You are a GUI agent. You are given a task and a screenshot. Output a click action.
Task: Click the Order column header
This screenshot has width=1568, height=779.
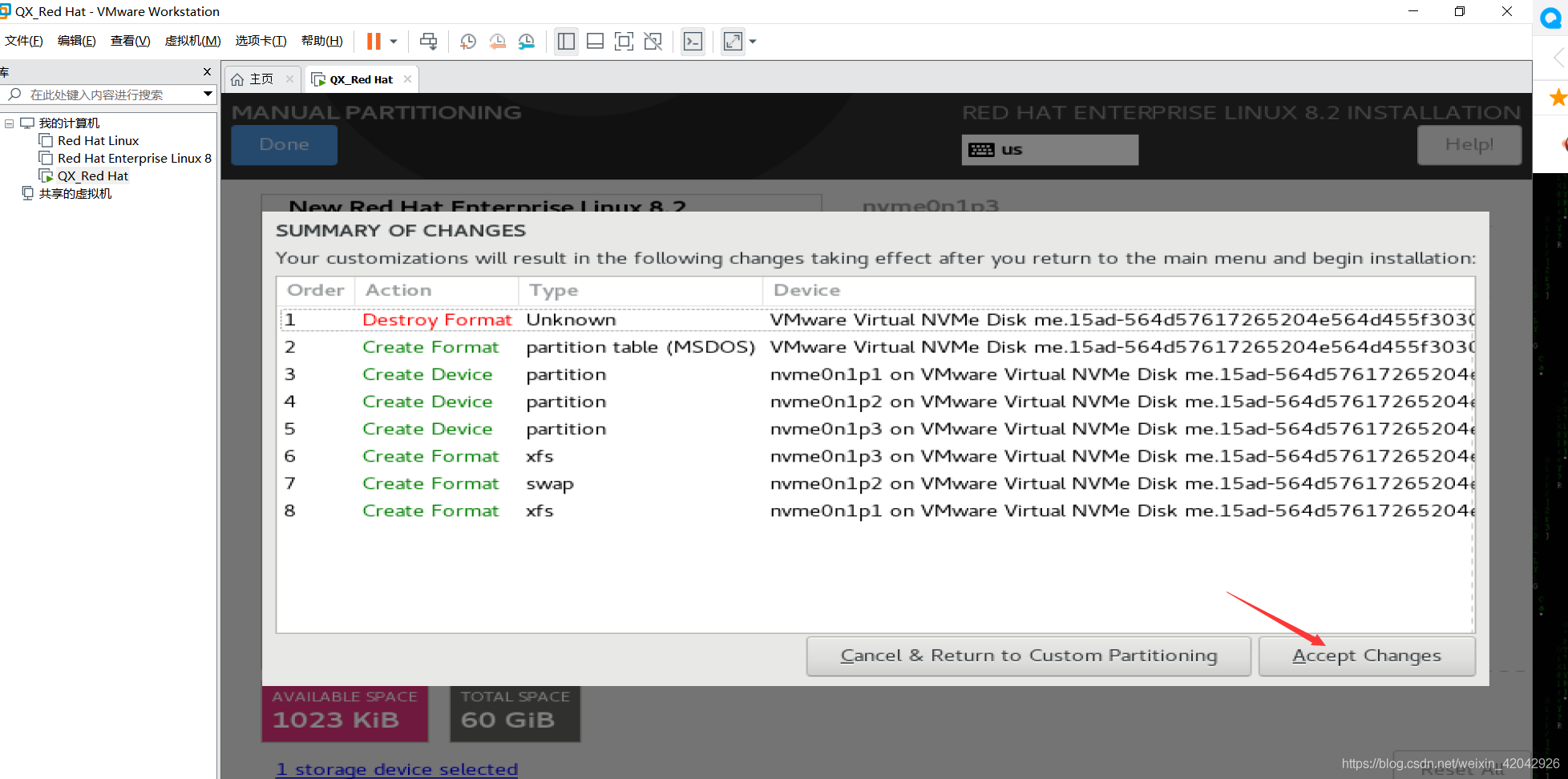(x=316, y=290)
